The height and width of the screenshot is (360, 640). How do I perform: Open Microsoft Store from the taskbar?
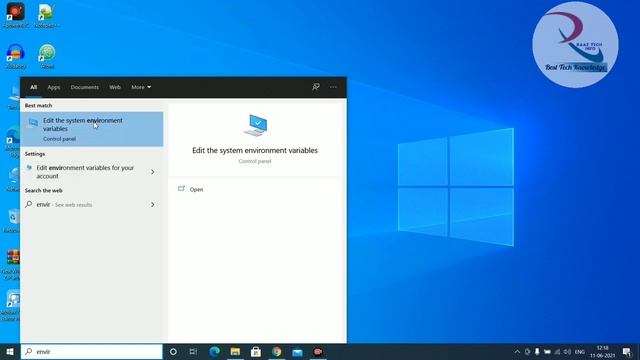256,351
